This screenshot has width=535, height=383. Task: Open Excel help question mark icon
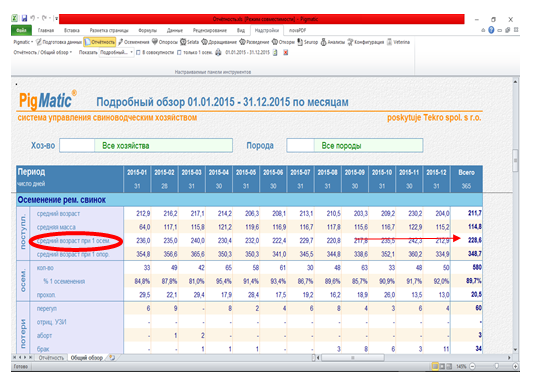point(491,30)
